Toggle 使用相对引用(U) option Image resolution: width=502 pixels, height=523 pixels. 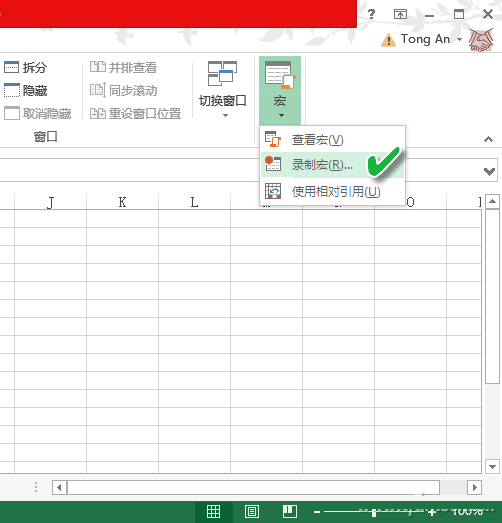pyautogui.click(x=333, y=191)
